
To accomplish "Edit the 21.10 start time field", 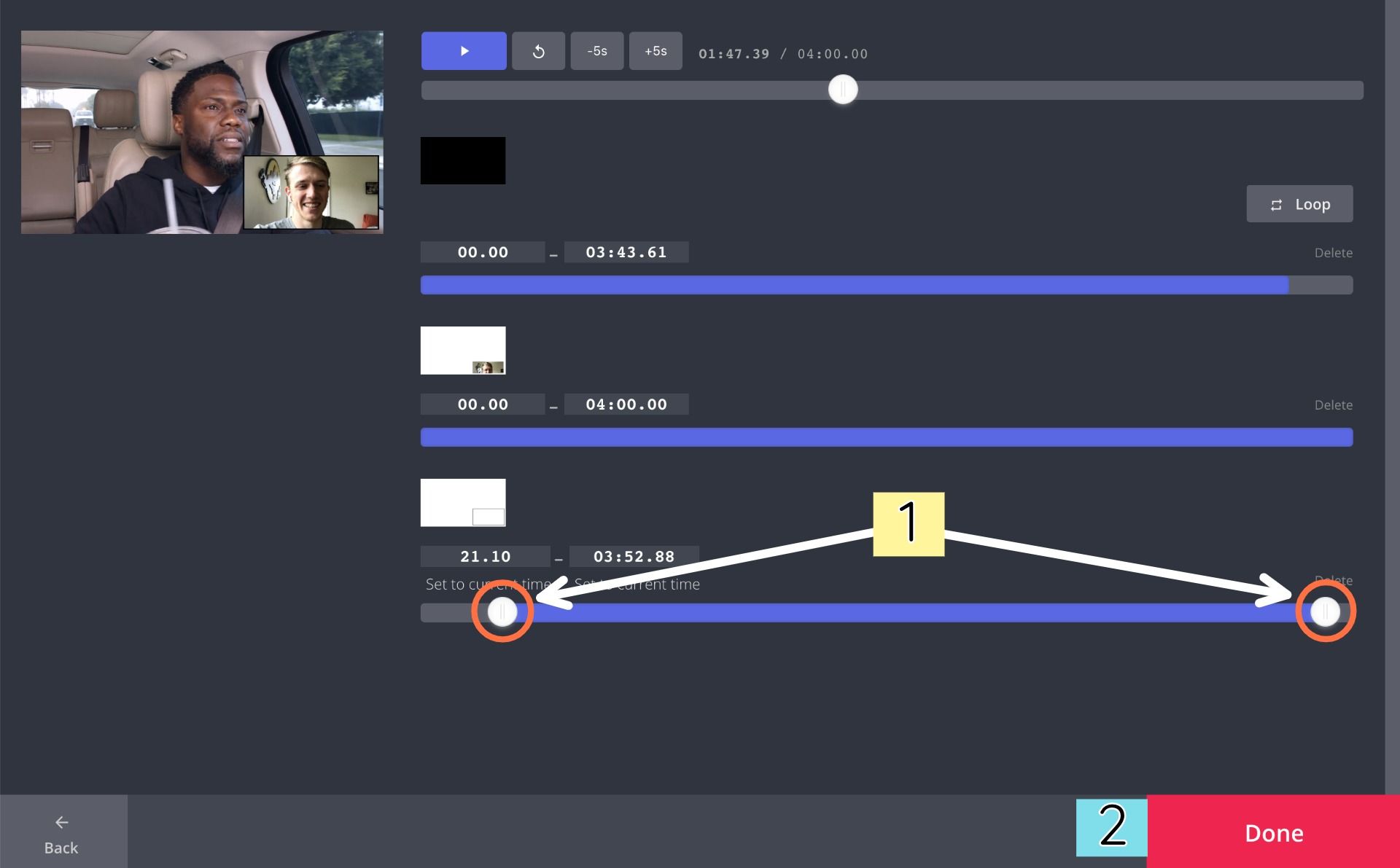I will 485,555.
